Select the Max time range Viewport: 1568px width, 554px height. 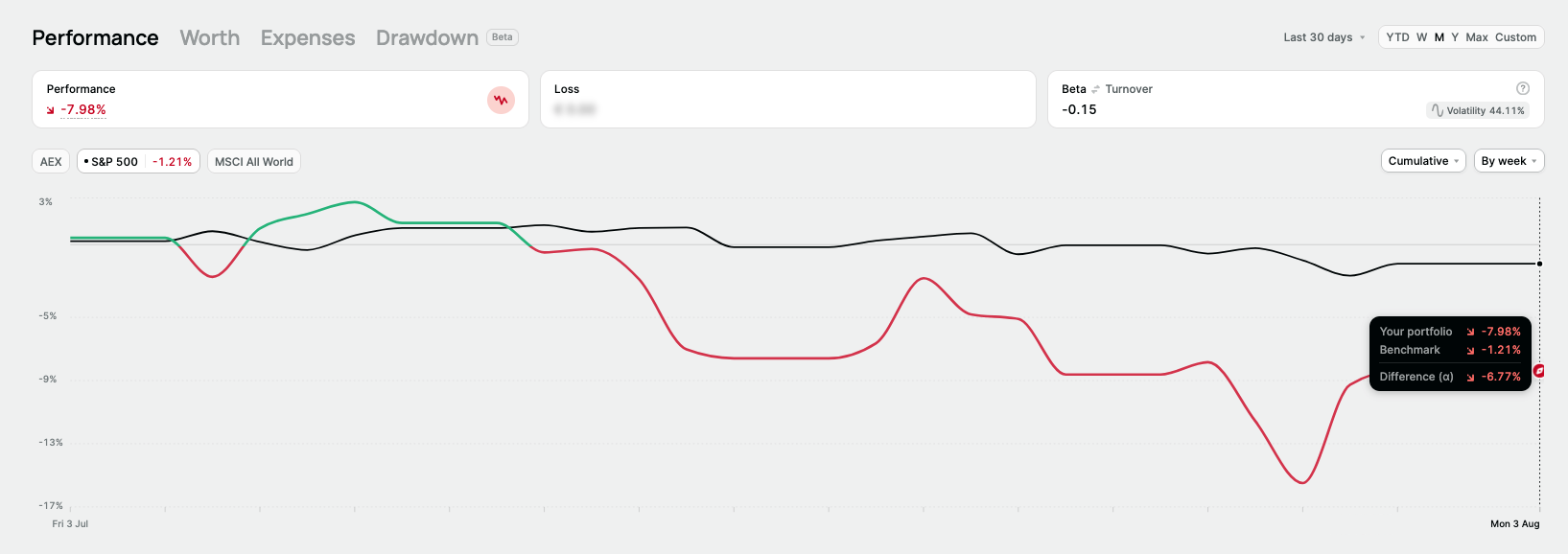1477,37
